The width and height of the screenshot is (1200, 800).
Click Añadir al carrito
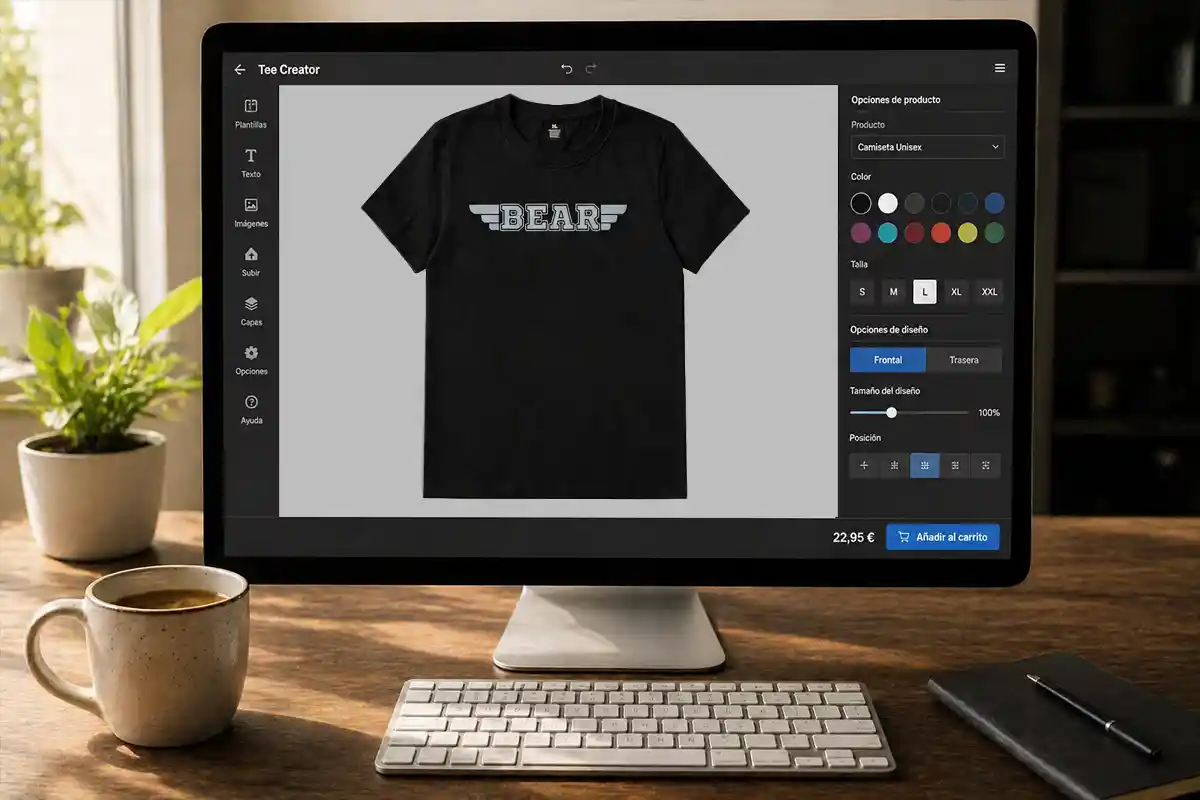[x=942, y=537]
